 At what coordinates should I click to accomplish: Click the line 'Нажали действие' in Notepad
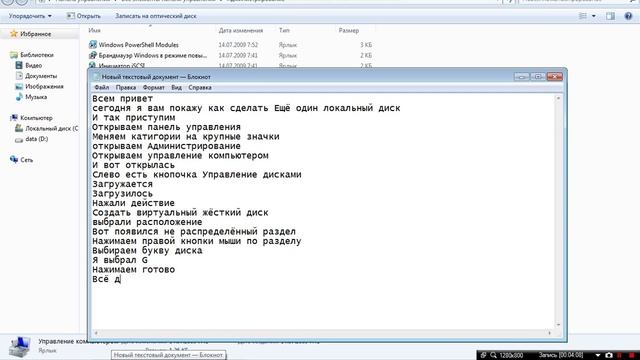(x=133, y=203)
